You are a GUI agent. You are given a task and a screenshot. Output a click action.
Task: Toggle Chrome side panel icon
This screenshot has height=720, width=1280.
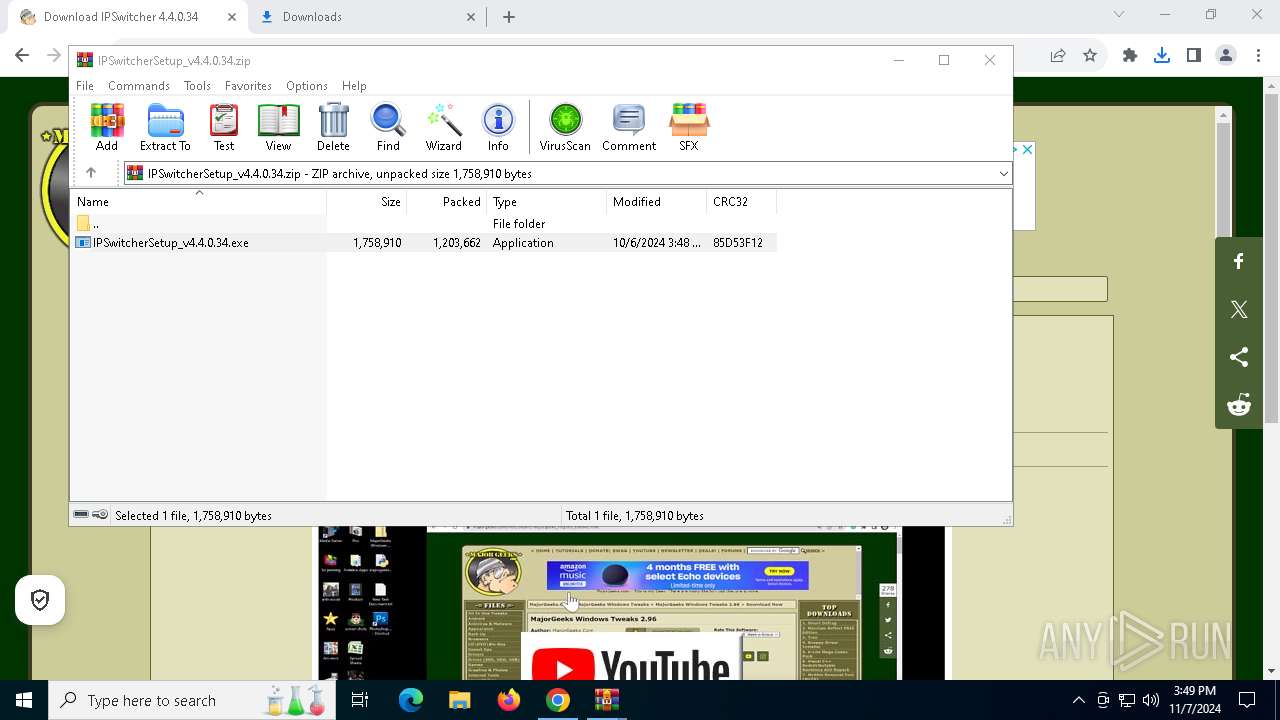tap(1194, 56)
